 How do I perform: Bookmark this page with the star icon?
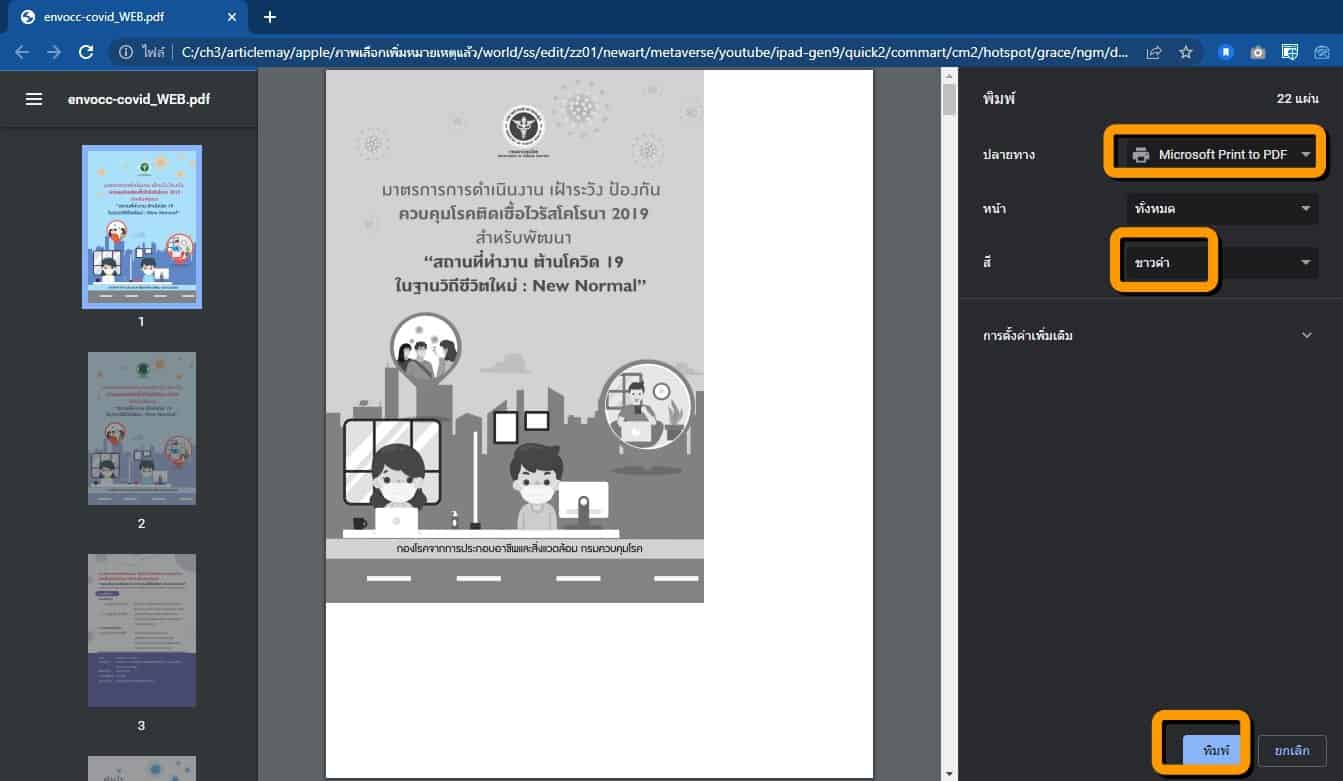1186,52
